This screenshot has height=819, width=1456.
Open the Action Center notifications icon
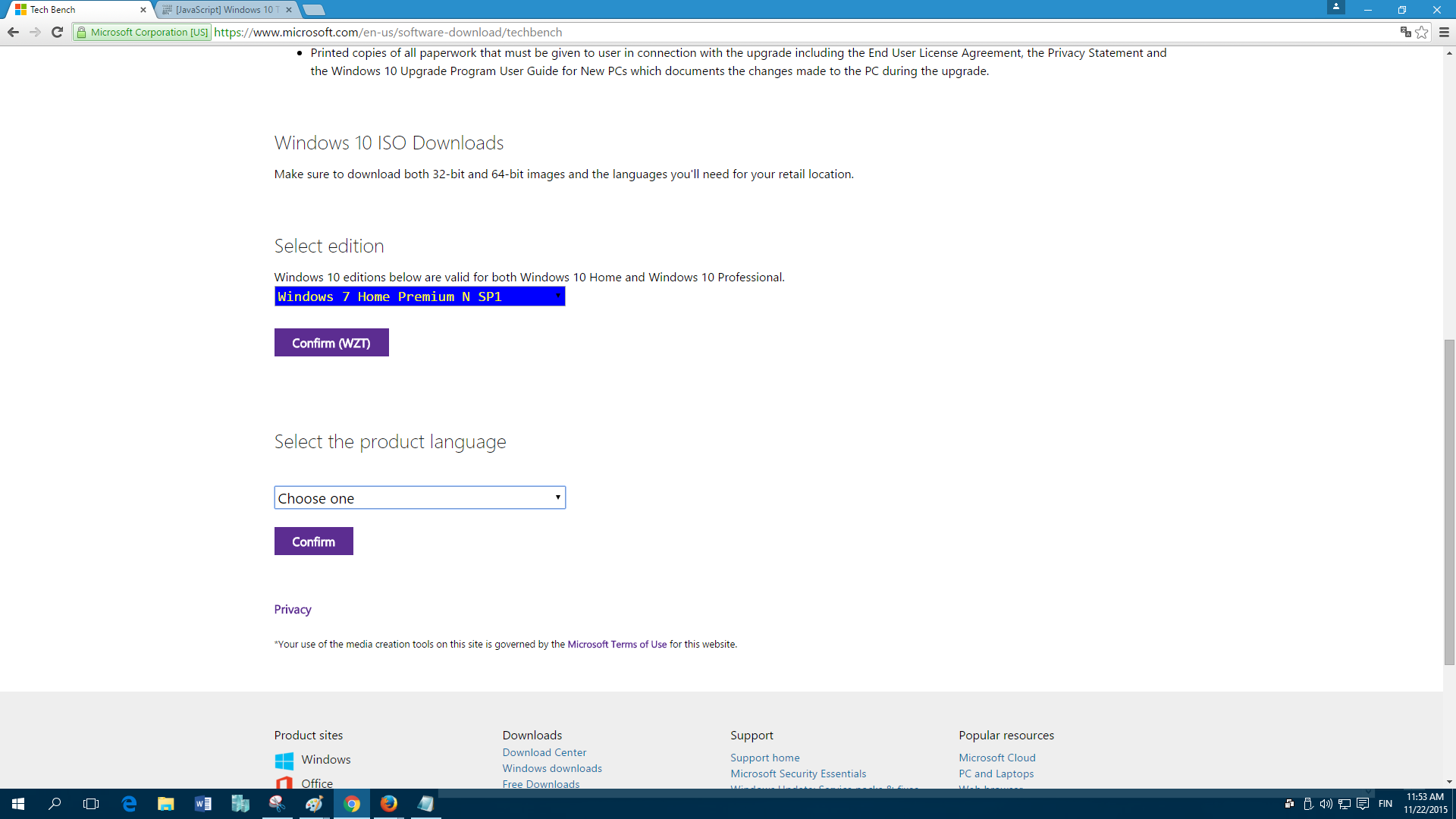[1363, 804]
